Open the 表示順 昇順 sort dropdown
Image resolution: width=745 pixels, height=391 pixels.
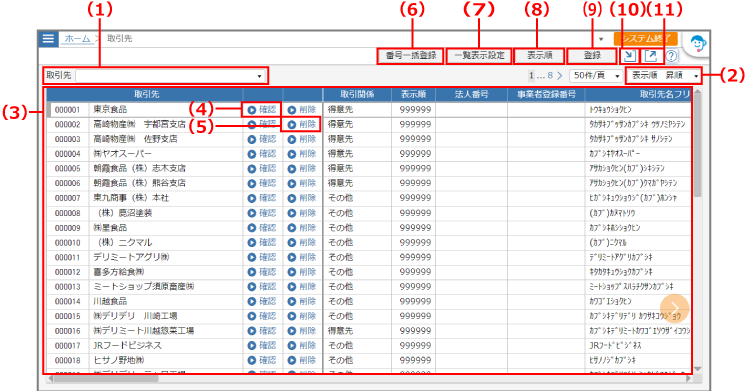[x=664, y=76]
